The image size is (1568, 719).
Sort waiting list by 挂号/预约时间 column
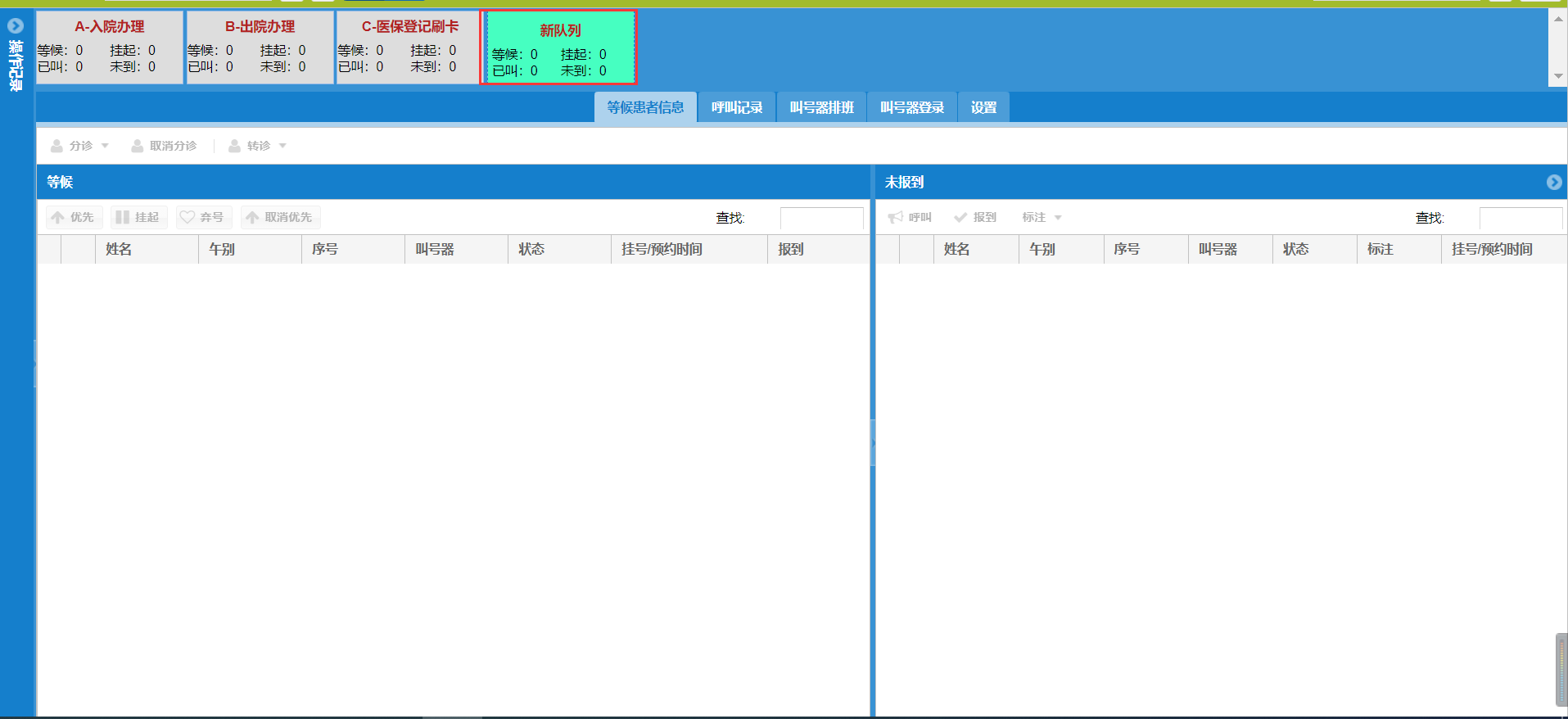point(689,249)
